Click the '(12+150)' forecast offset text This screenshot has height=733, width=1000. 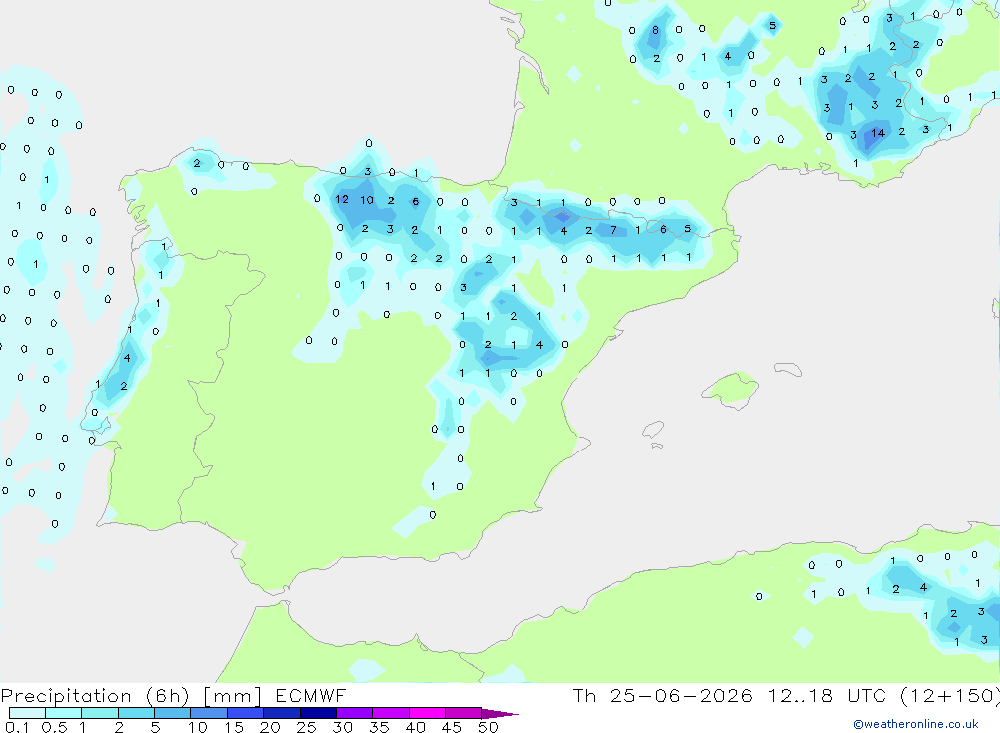pos(950,696)
